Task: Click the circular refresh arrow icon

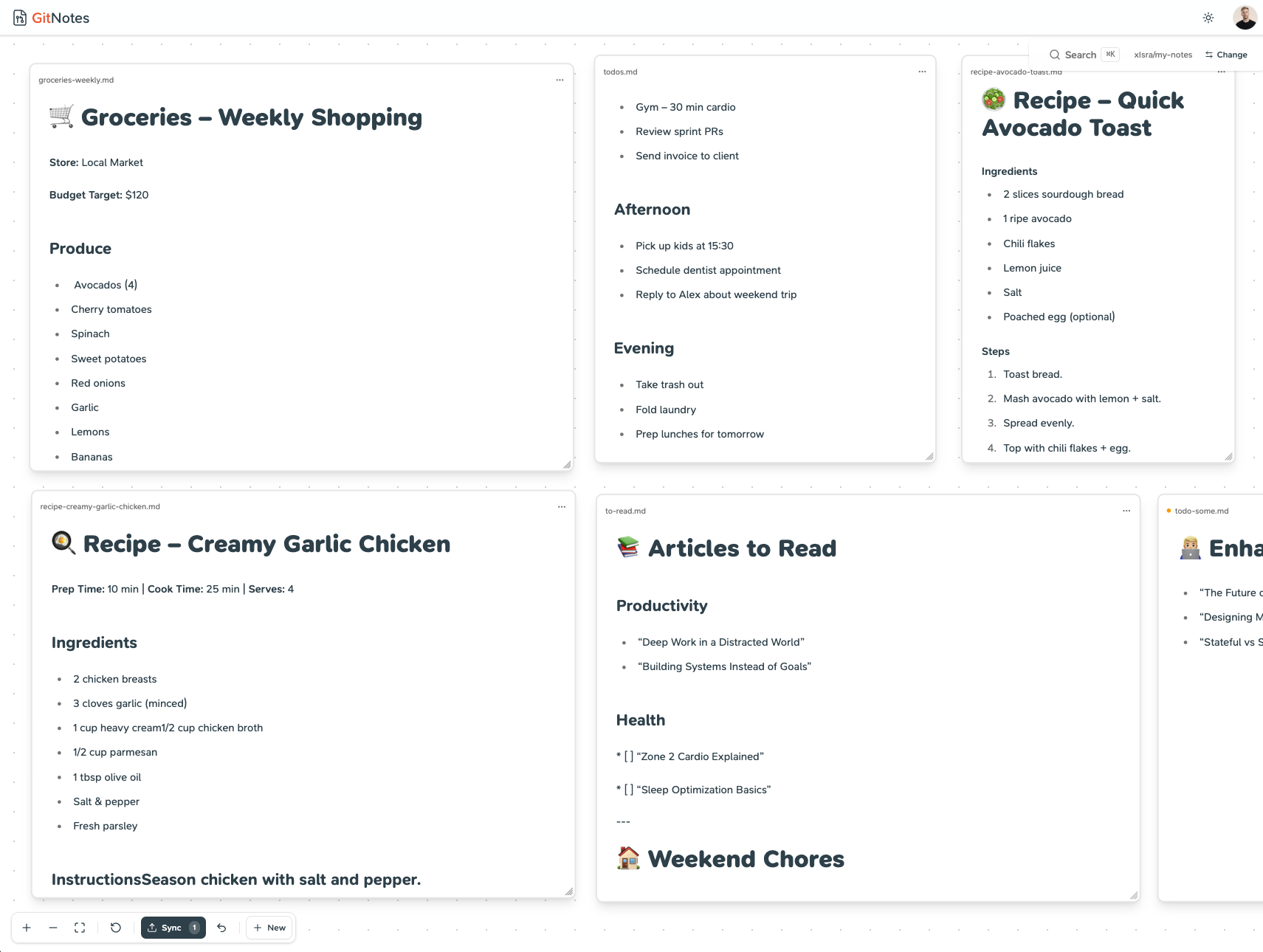Action: pos(116,928)
